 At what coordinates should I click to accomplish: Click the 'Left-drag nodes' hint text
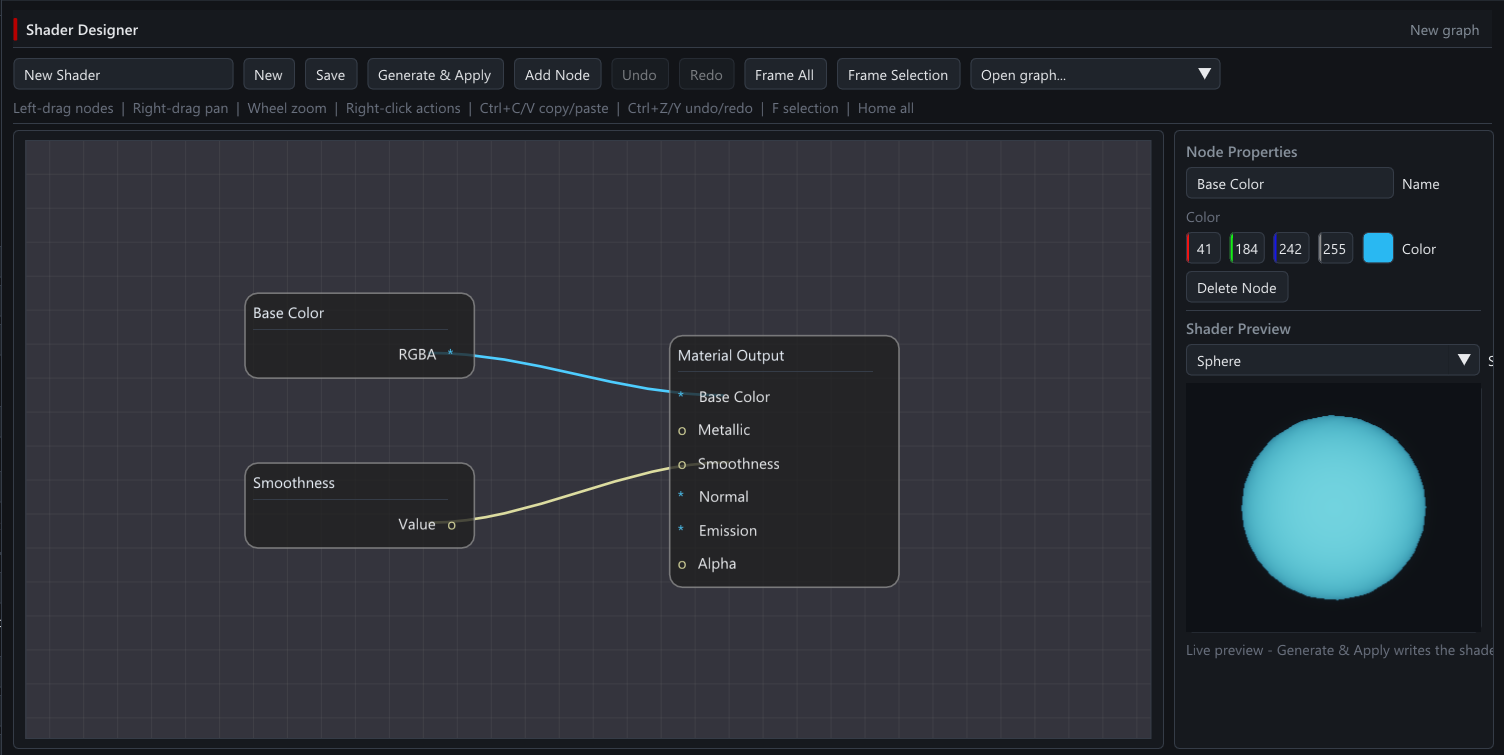(63, 108)
